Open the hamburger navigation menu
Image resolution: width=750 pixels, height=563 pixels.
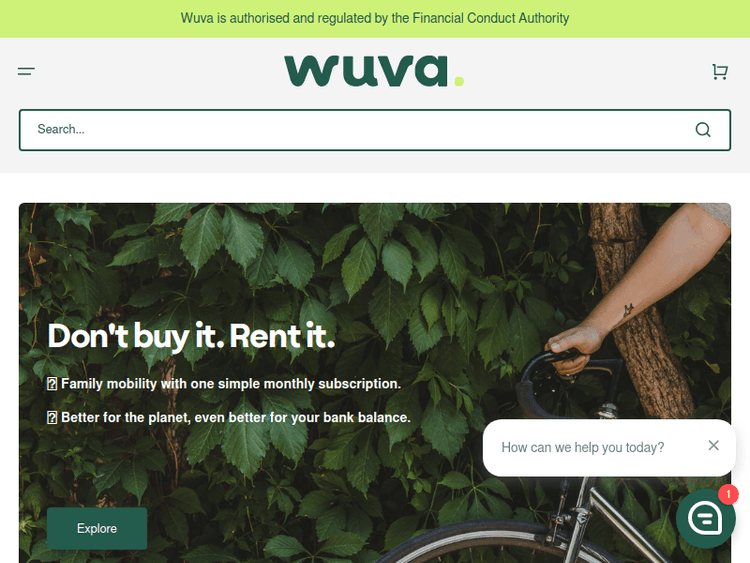26,71
